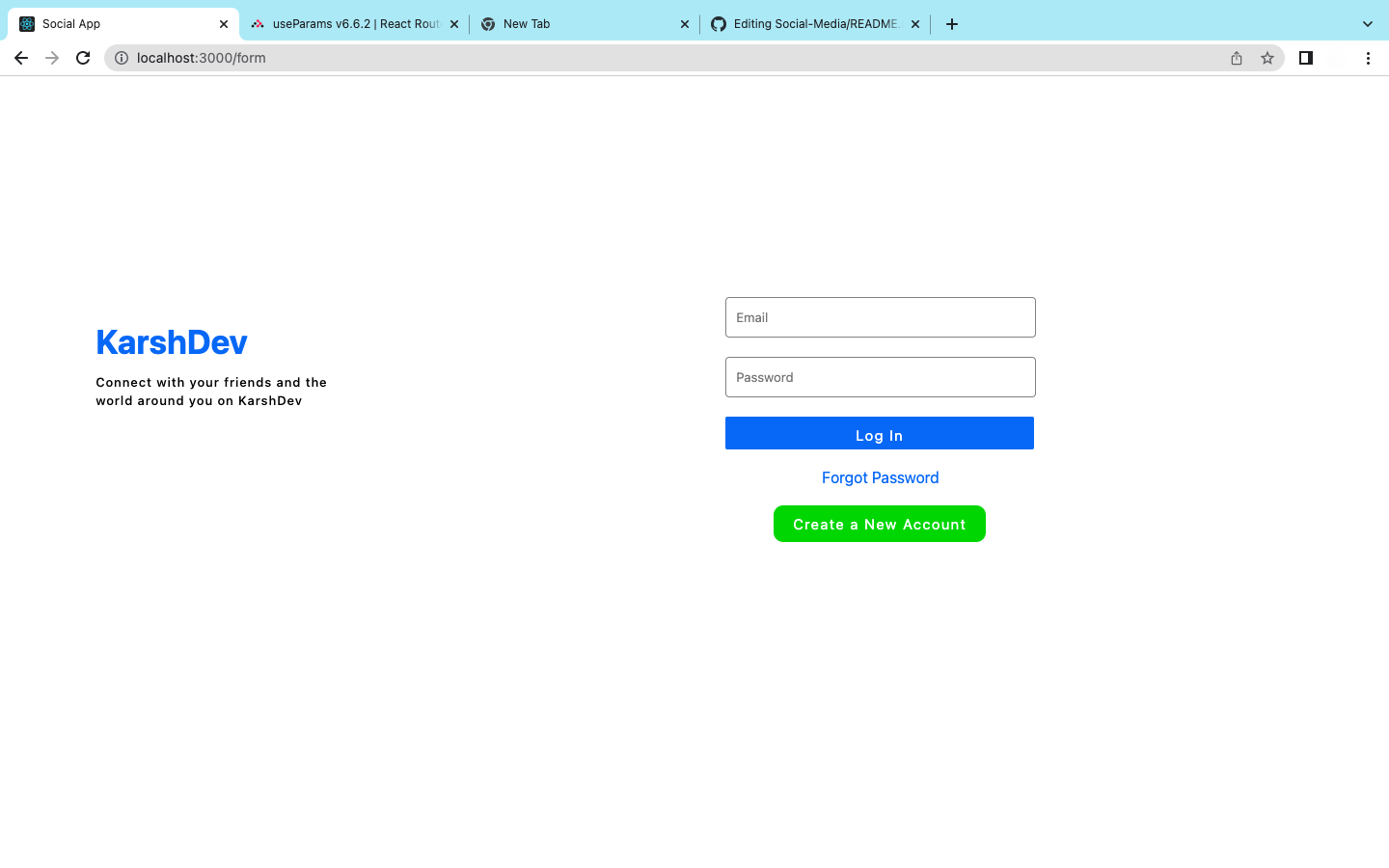Open the side panel icon
The width and height of the screenshot is (1389, 868).
tap(1306, 58)
